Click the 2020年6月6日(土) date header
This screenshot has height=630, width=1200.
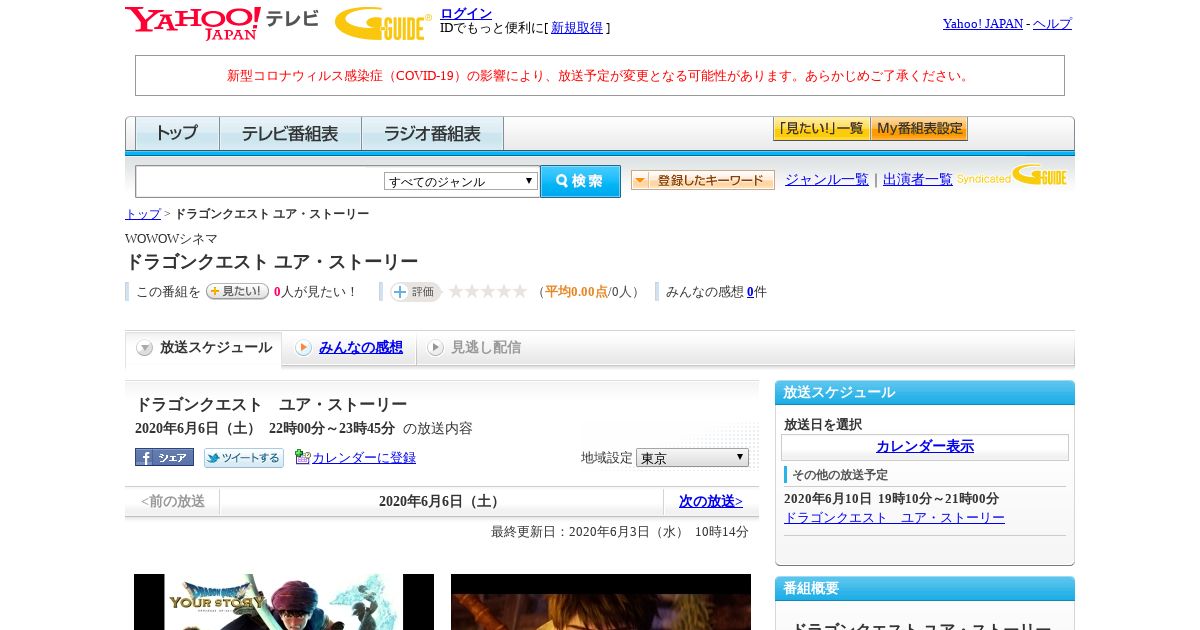(x=440, y=501)
